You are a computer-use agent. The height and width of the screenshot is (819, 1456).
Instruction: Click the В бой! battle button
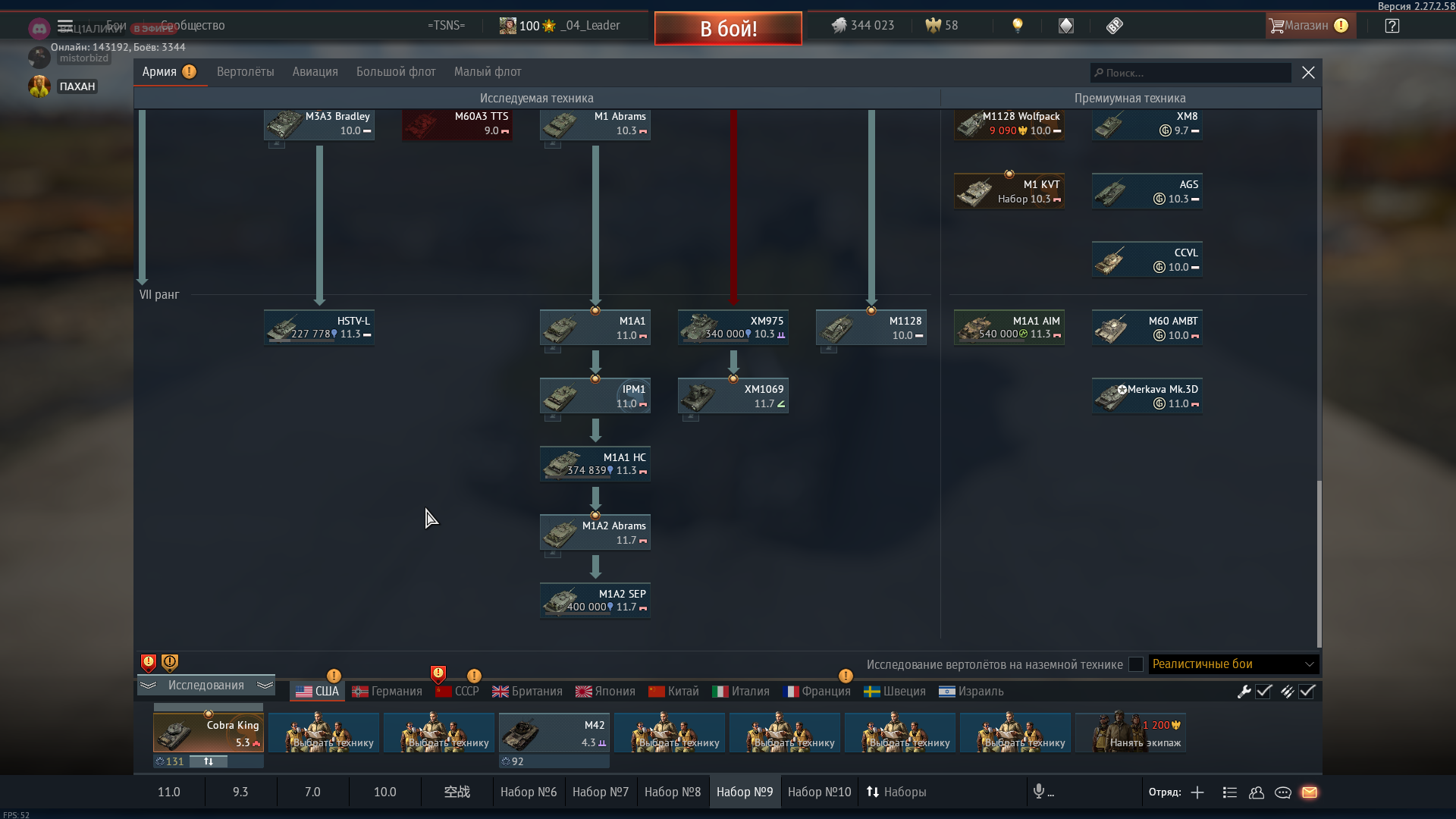tap(728, 28)
